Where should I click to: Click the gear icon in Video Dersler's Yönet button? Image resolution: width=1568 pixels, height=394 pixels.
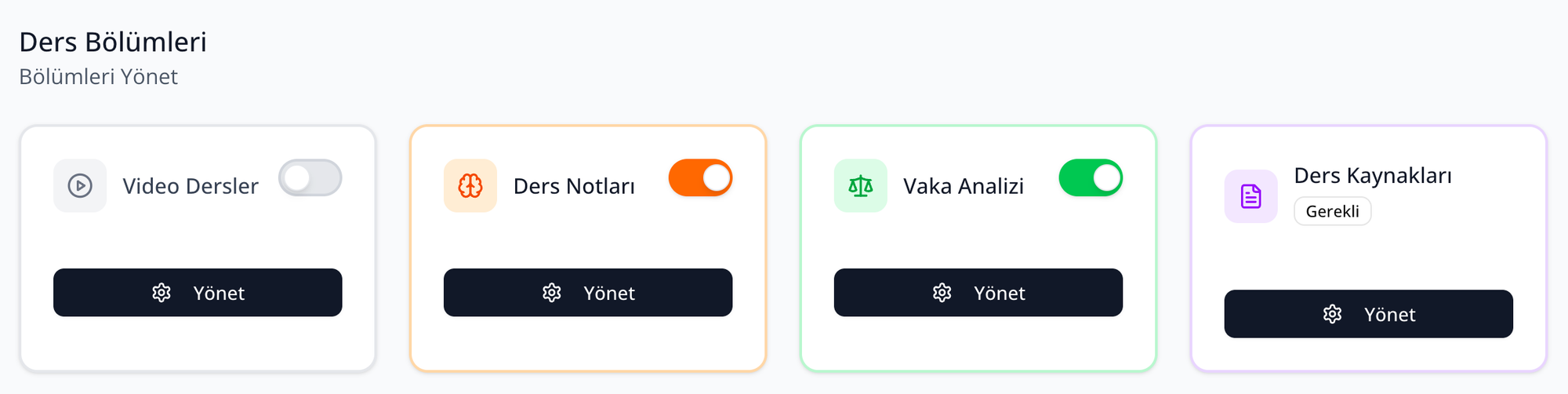tap(162, 293)
